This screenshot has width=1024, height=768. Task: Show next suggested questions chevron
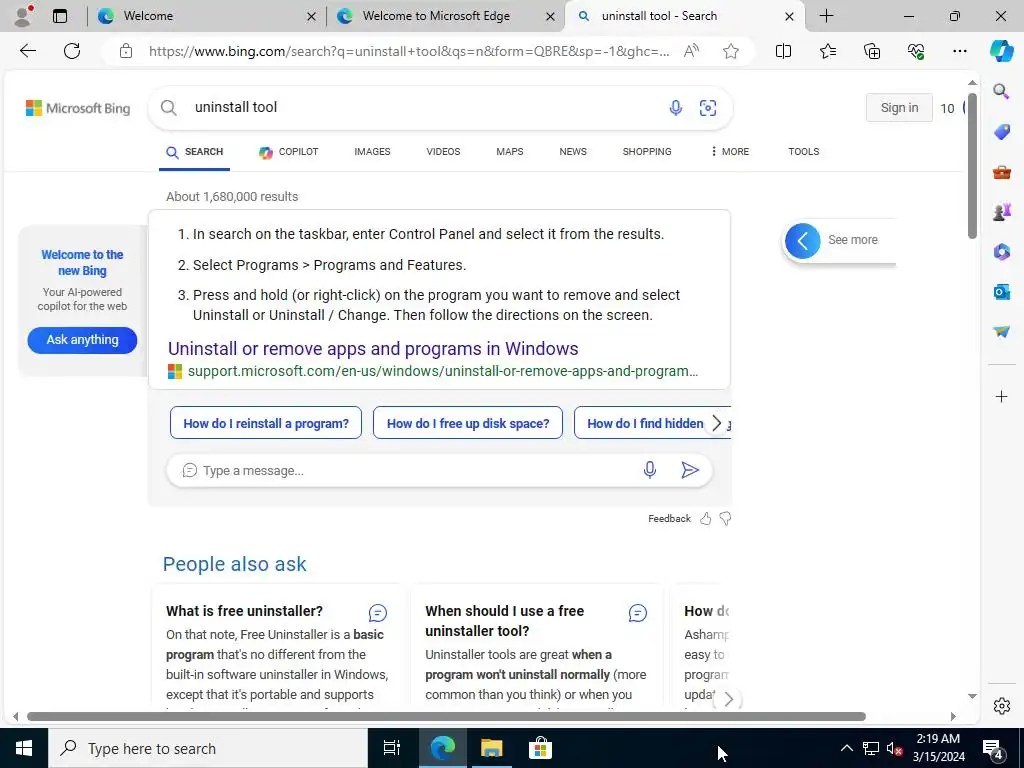[x=716, y=423]
